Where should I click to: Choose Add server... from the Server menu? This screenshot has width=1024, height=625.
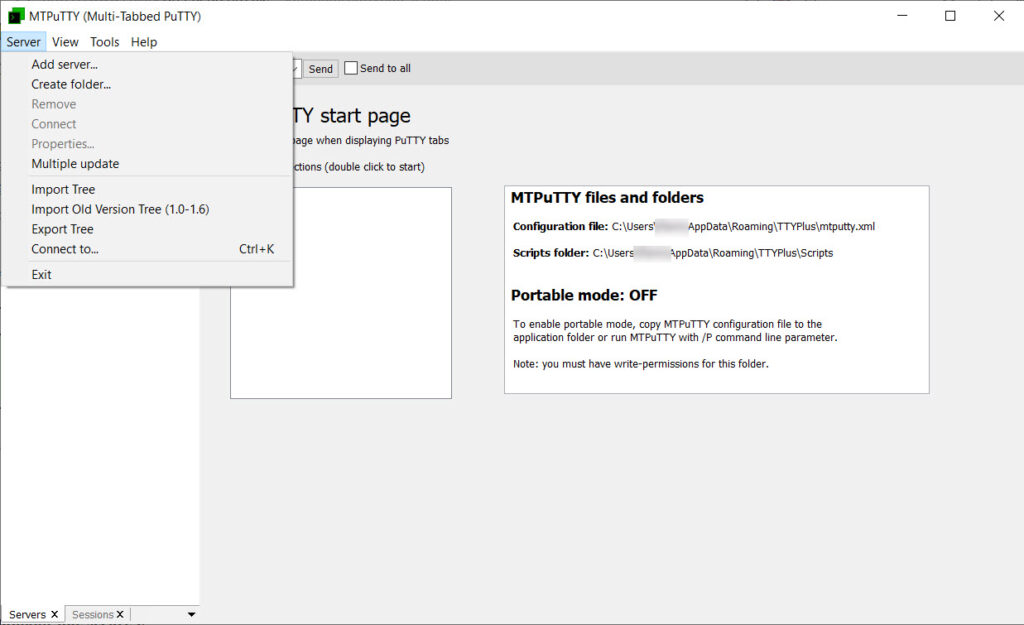tap(148, 64)
